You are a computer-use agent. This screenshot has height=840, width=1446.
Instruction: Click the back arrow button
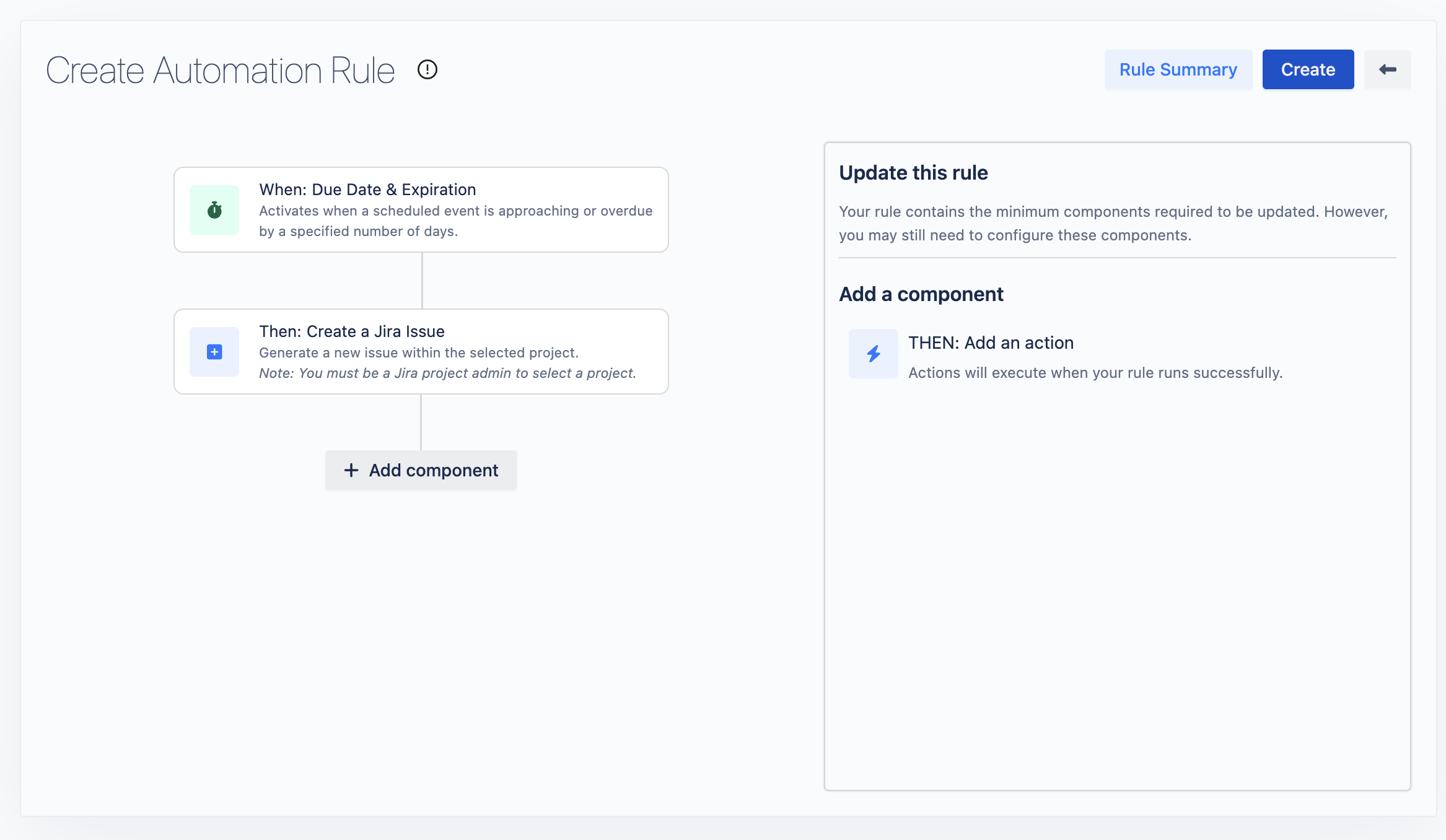1387,69
